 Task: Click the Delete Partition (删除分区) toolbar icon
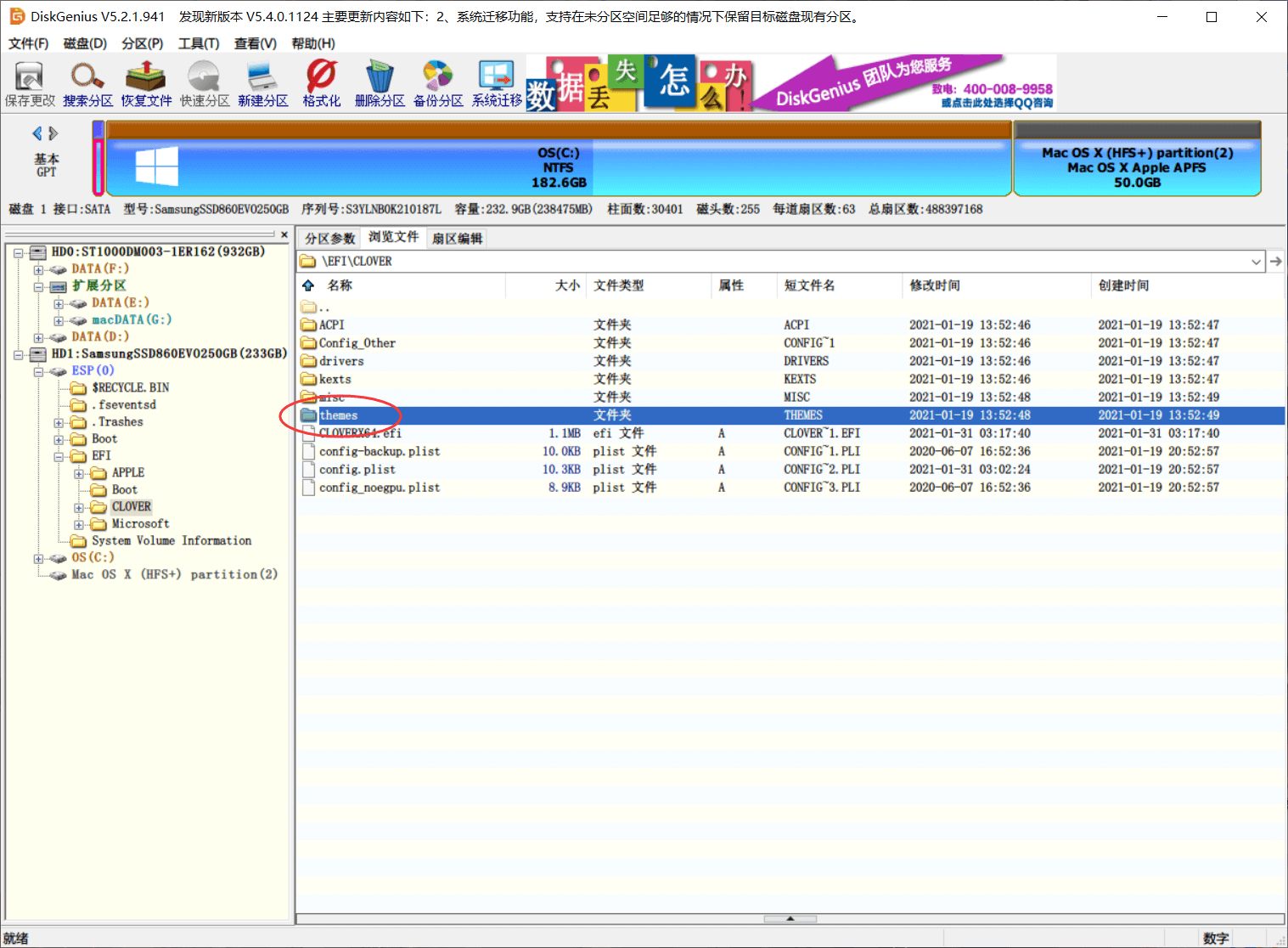380,84
